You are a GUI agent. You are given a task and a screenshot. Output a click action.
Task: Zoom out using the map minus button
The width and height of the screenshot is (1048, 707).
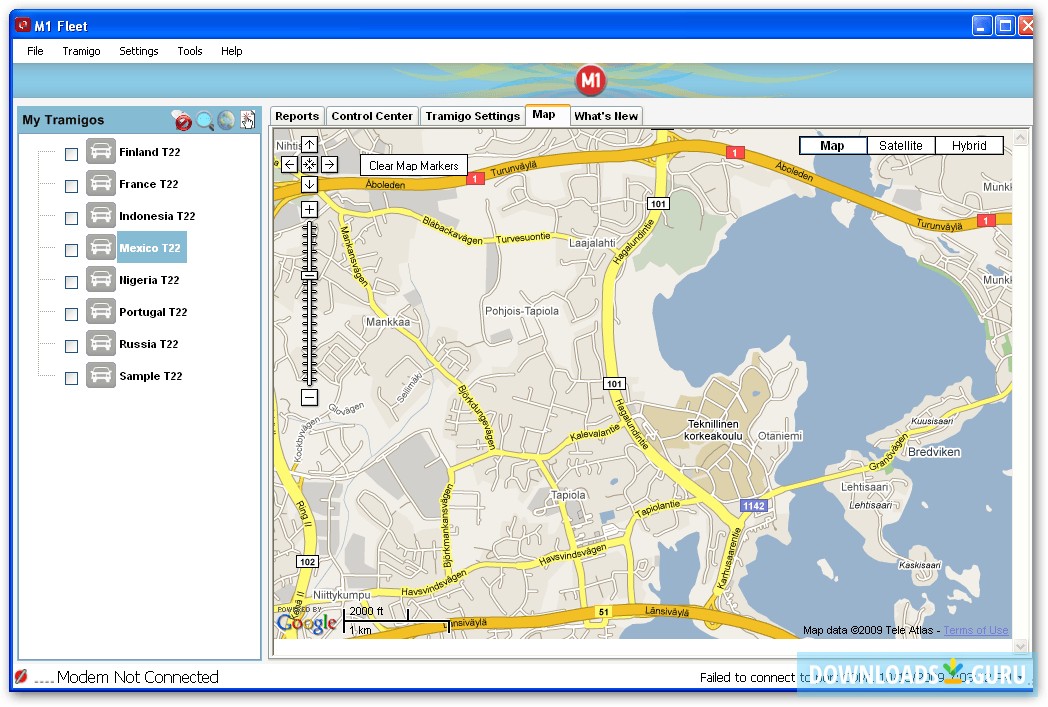point(309,398)
